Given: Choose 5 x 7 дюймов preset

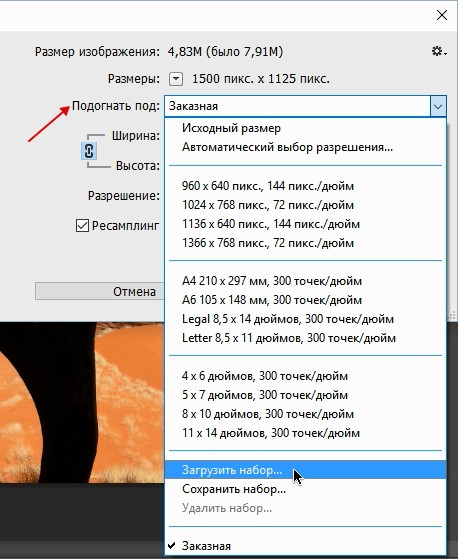Looking at the screenshot, I should [x=305, y=395].
